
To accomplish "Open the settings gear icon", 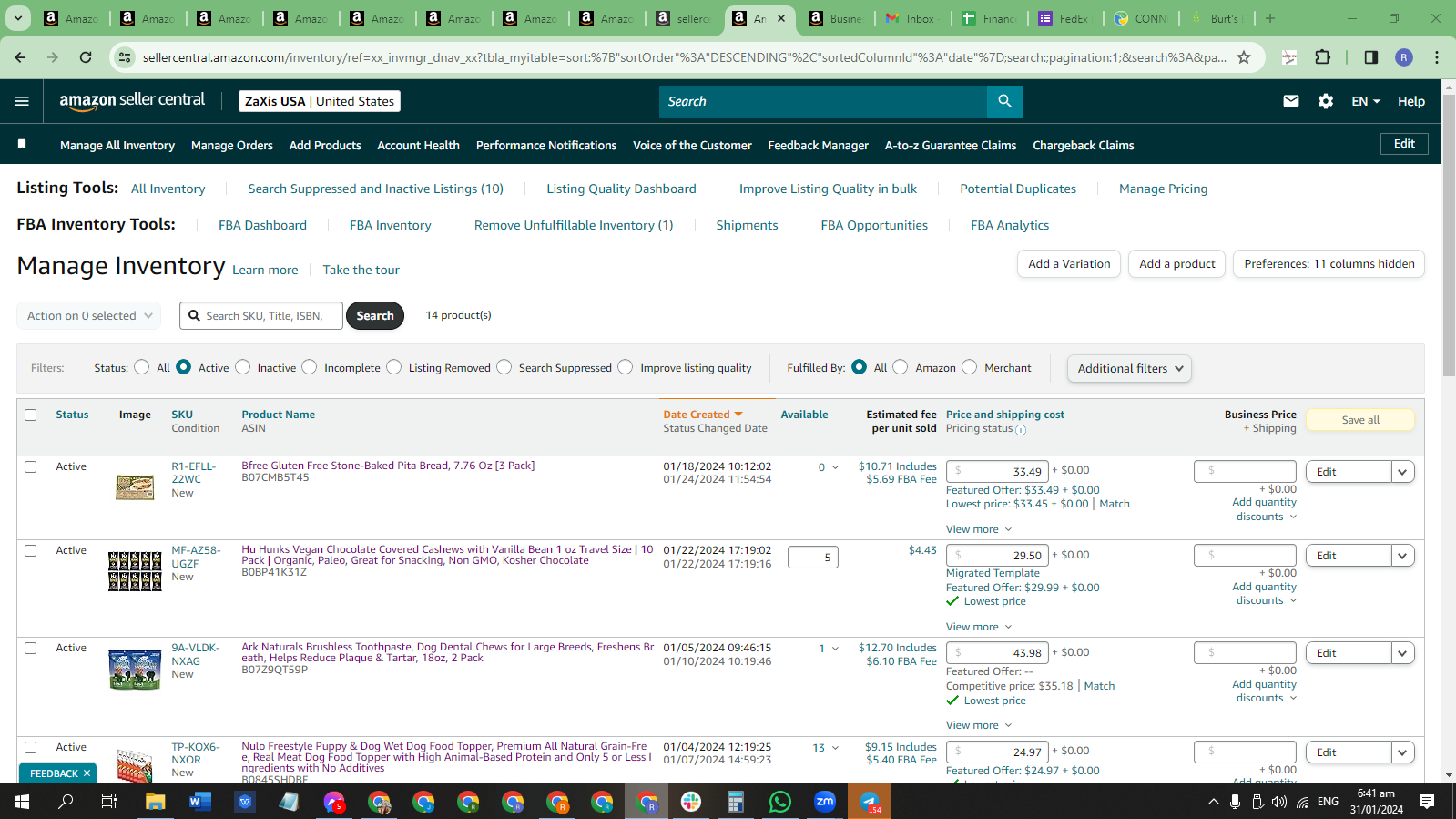I will coord(1326,101).
